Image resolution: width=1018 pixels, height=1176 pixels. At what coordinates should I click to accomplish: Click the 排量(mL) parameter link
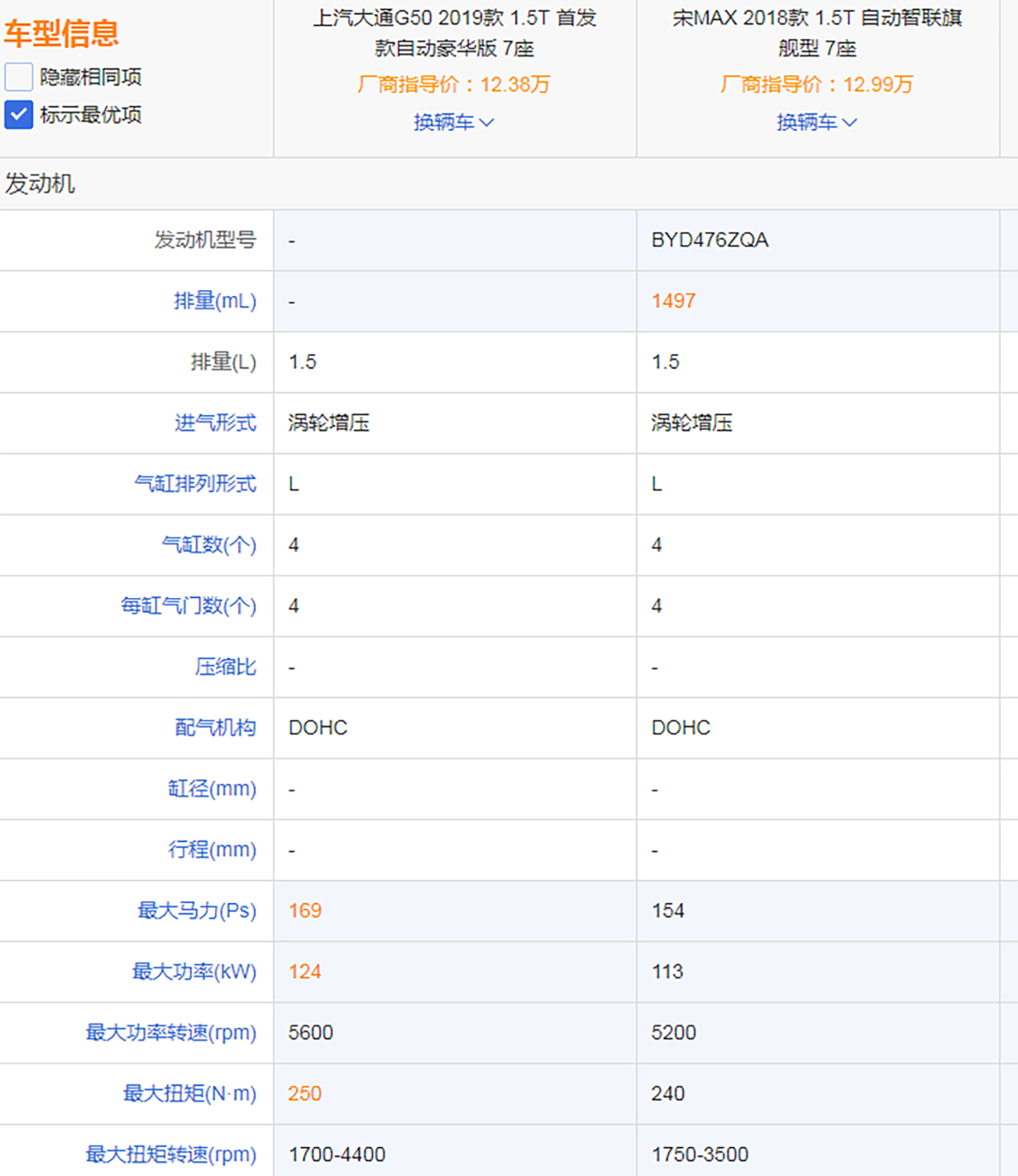(x=215, y=301)
